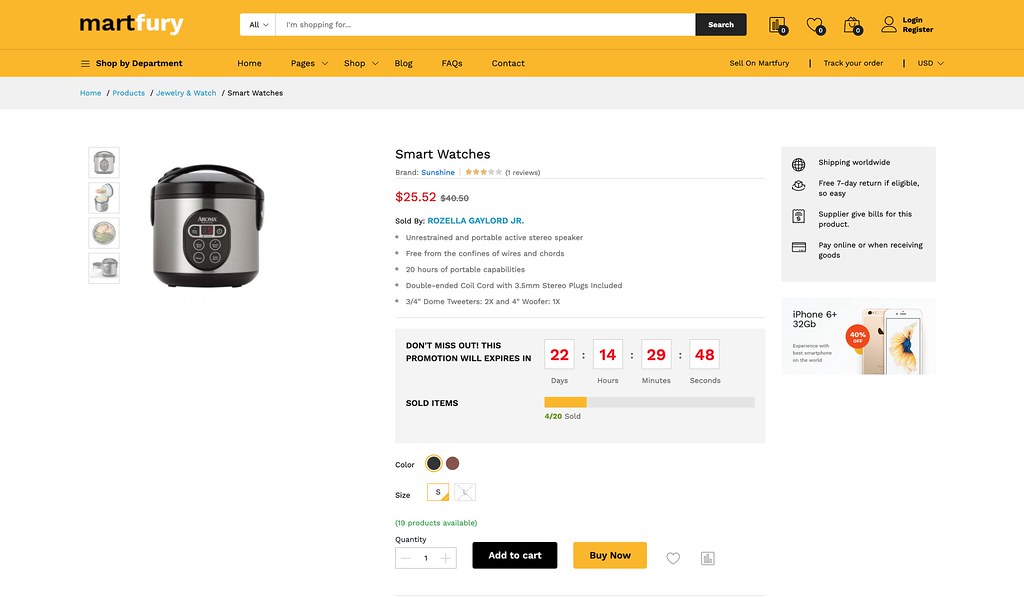Image resolution: width=1024 pixels, height=598 pixels.
Task: Expand the USD currency dropdown
Action: 930,63
